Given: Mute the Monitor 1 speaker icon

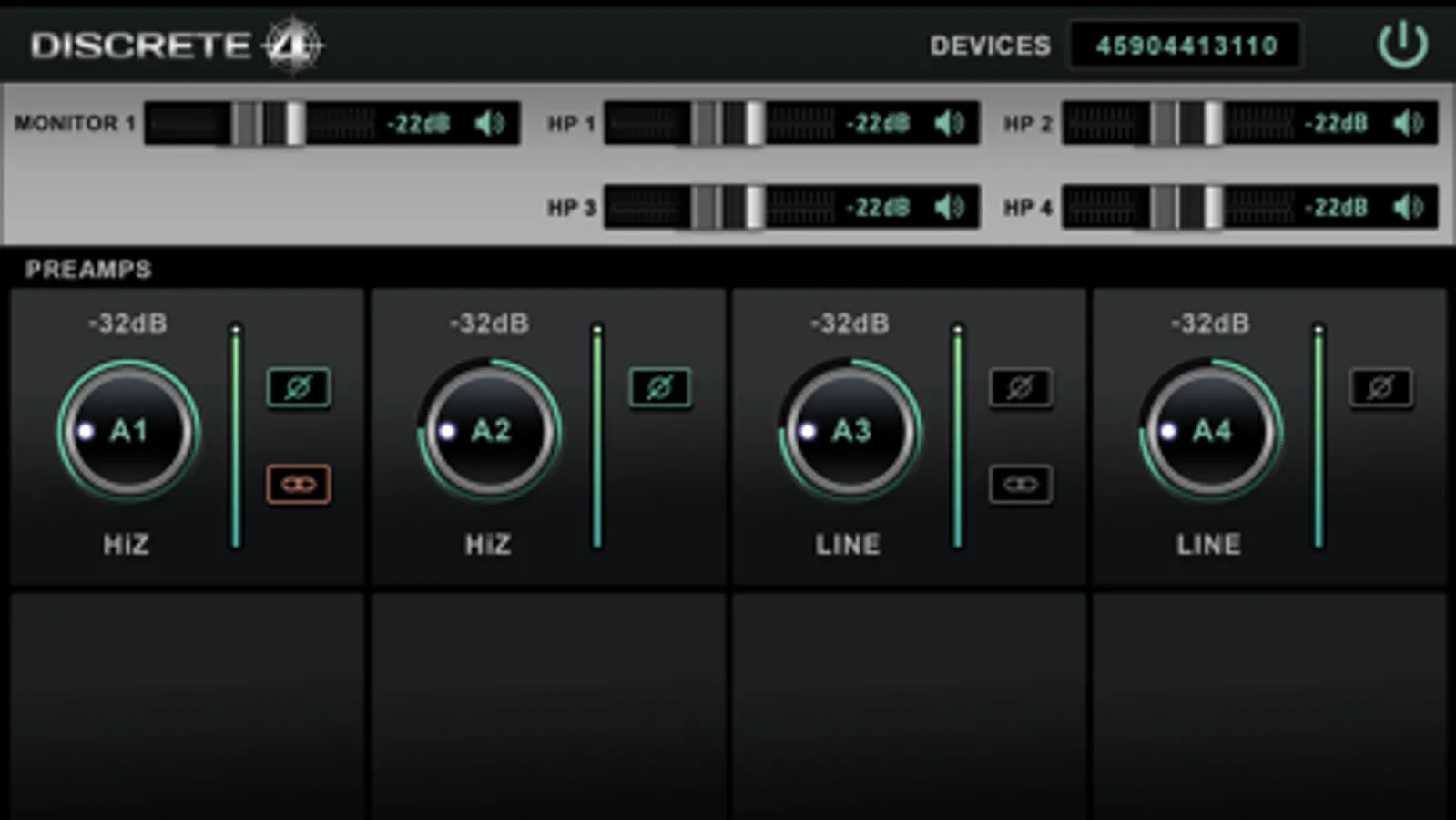Looking at the screenshot, I should pyautogui.click(x=490, y=123).
